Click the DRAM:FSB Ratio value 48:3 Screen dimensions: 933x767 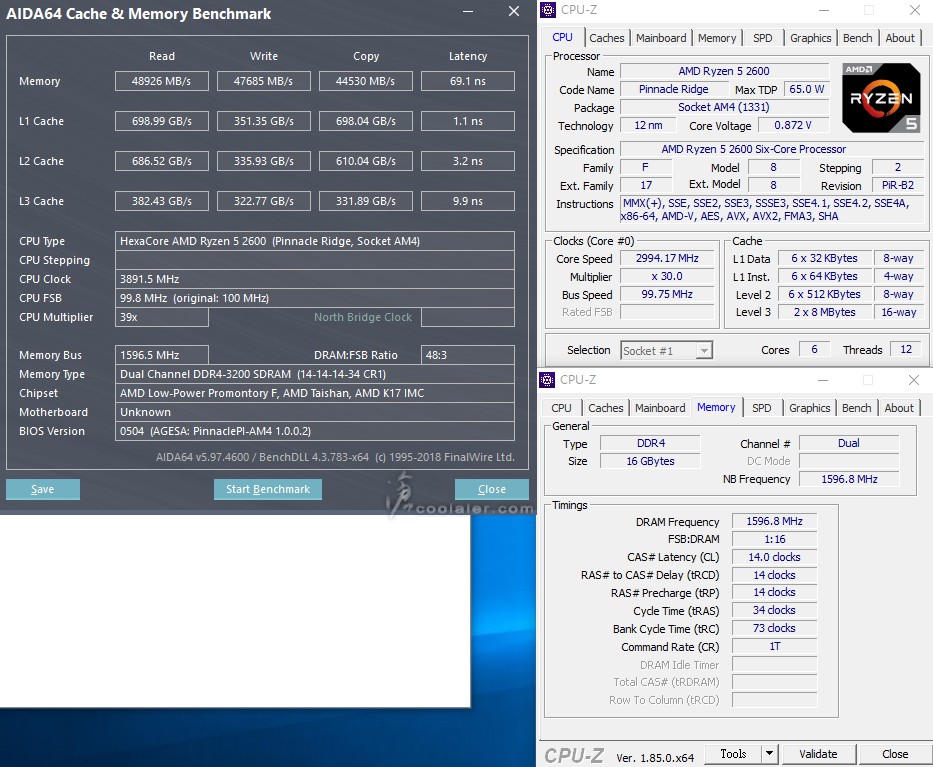click(x=468, y=355)
